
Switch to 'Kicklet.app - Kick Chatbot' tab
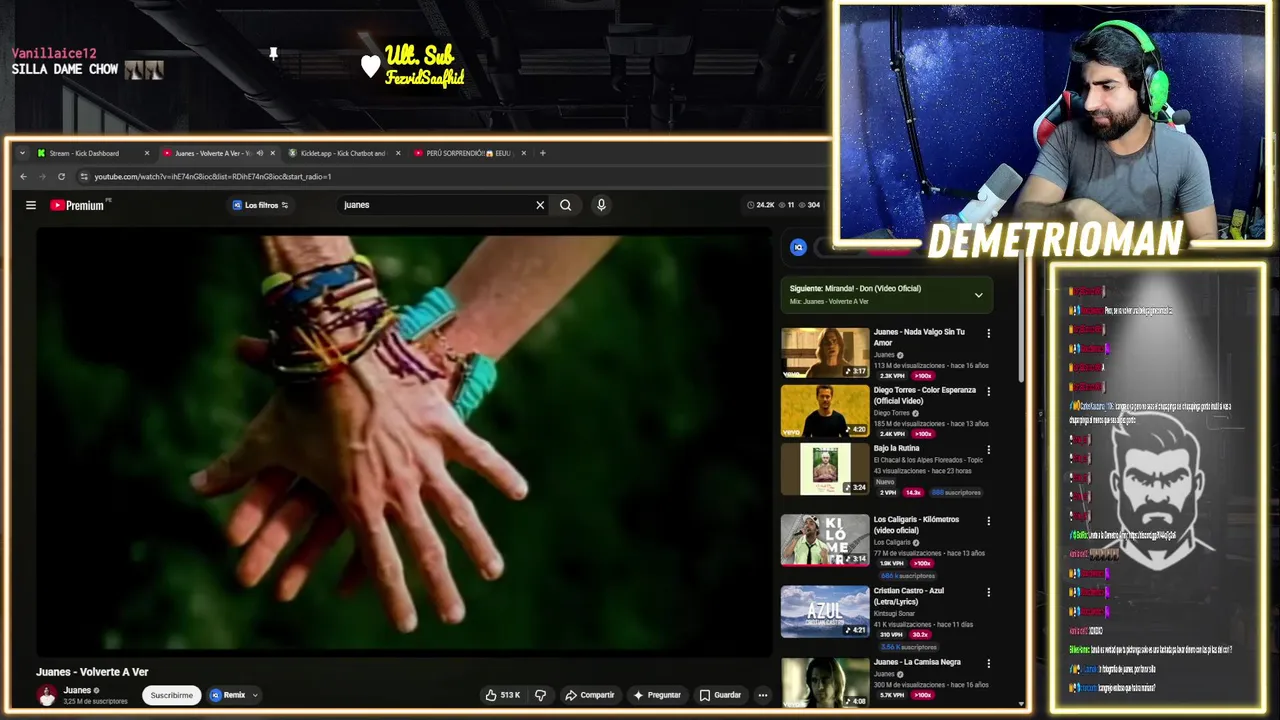click(343, 153)
